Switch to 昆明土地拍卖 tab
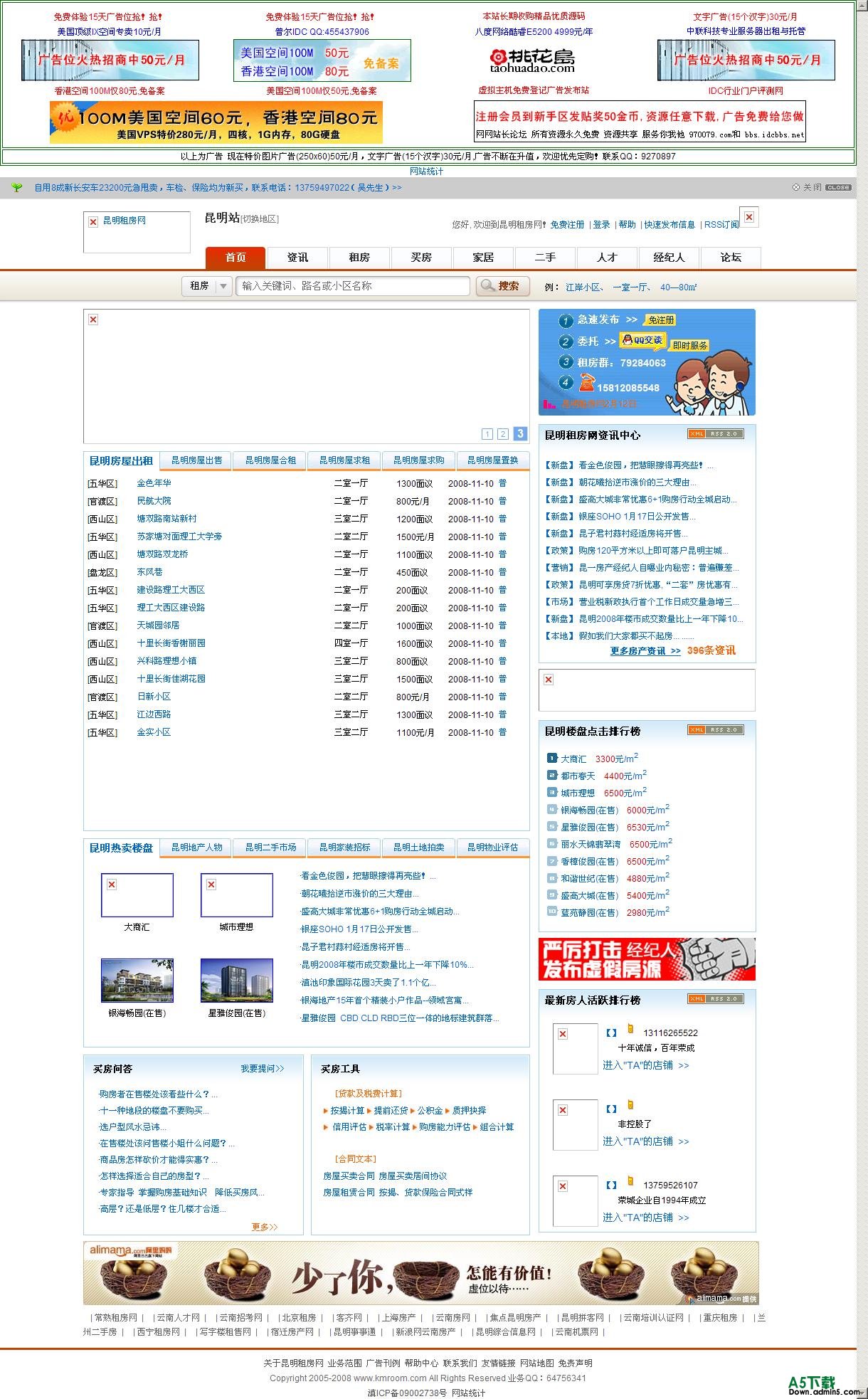 point(419,848)
